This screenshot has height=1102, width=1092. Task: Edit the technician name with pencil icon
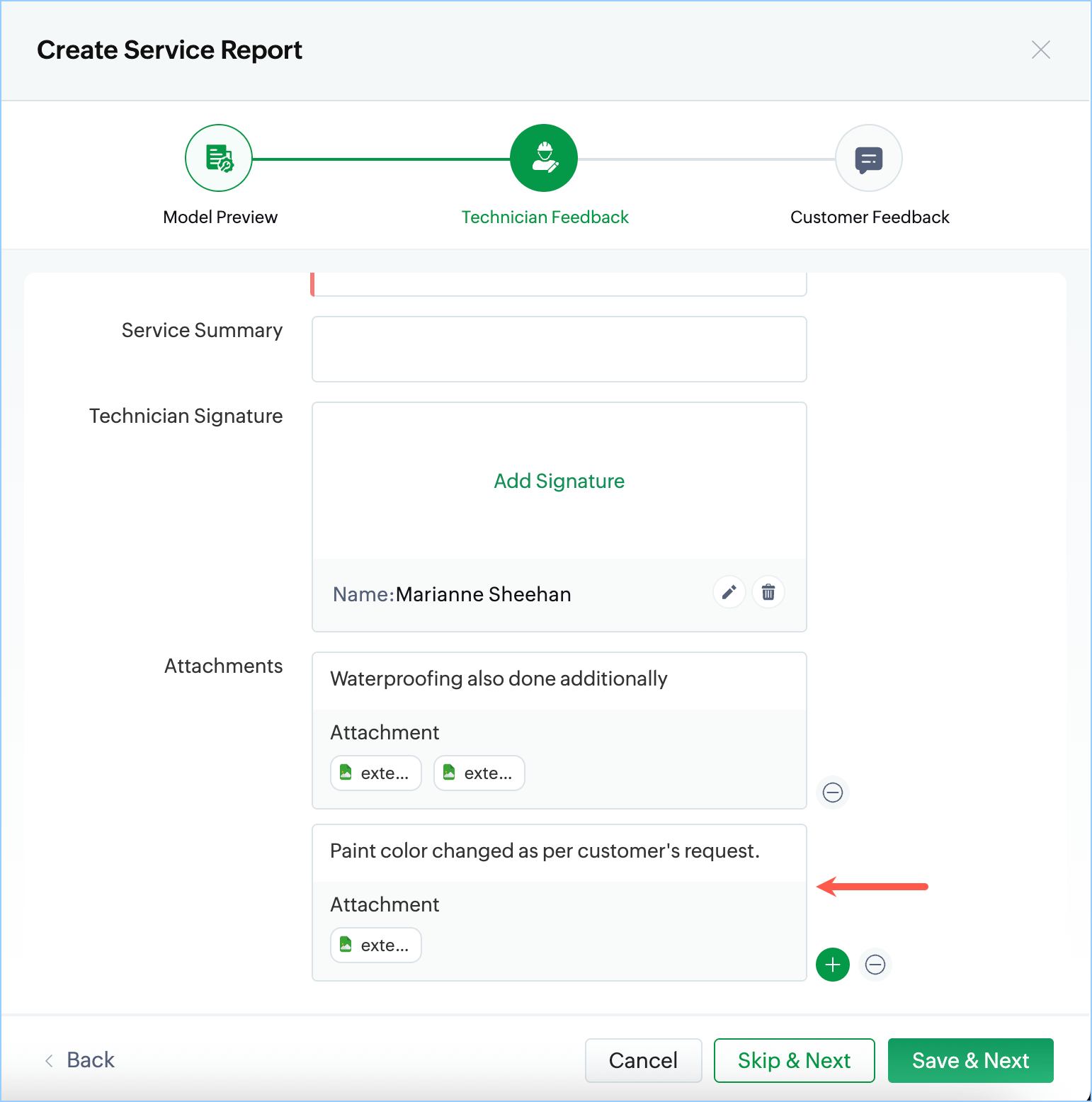[729, 592]
